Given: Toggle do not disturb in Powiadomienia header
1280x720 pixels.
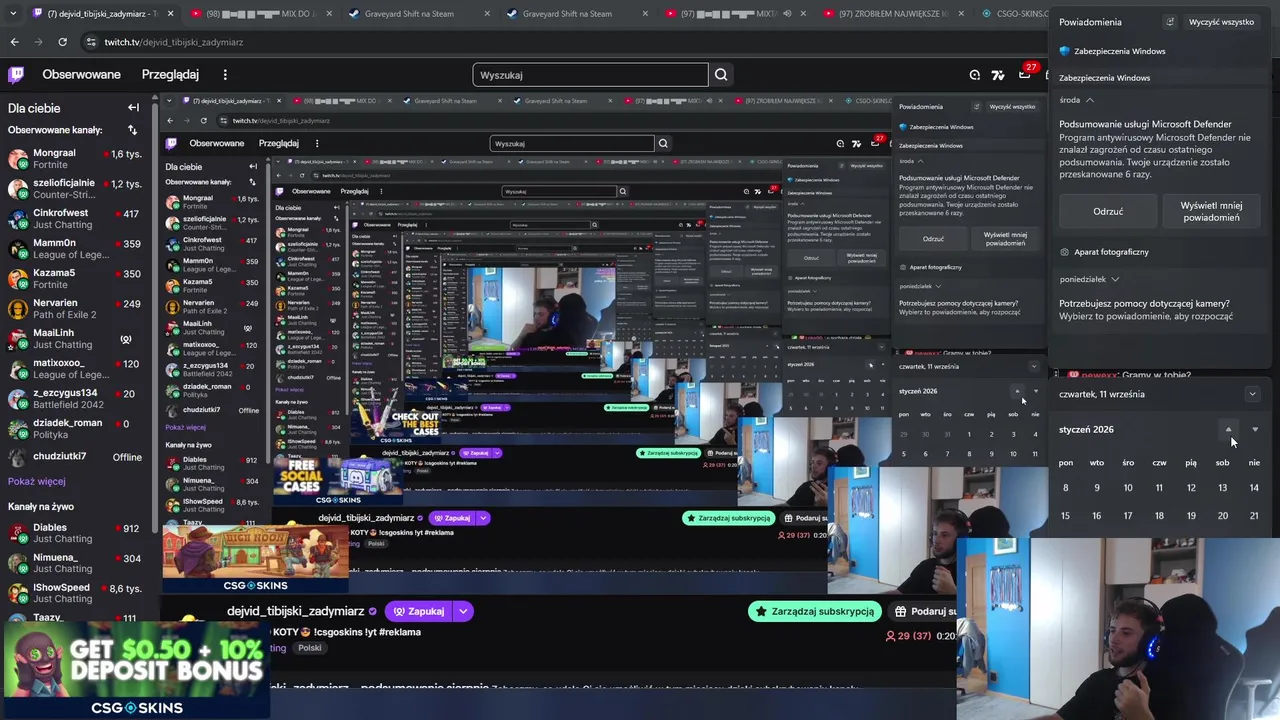Looking at the screenshot, I should pos(1170,22).
